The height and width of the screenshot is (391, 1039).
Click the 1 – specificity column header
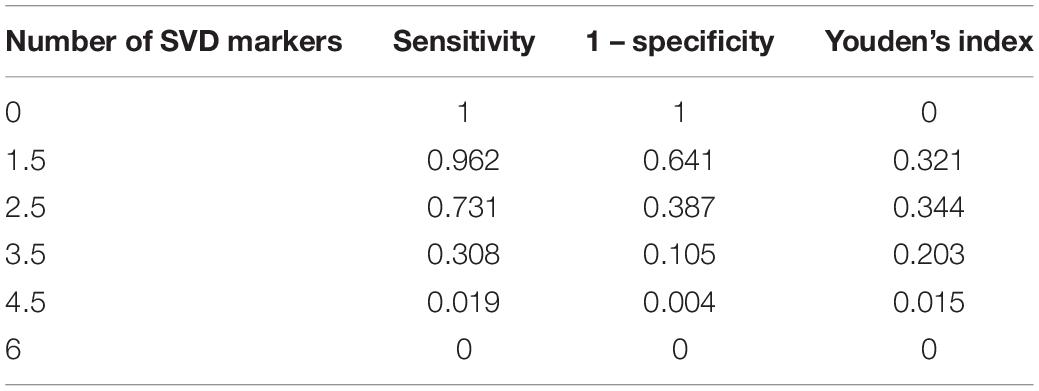680,42
